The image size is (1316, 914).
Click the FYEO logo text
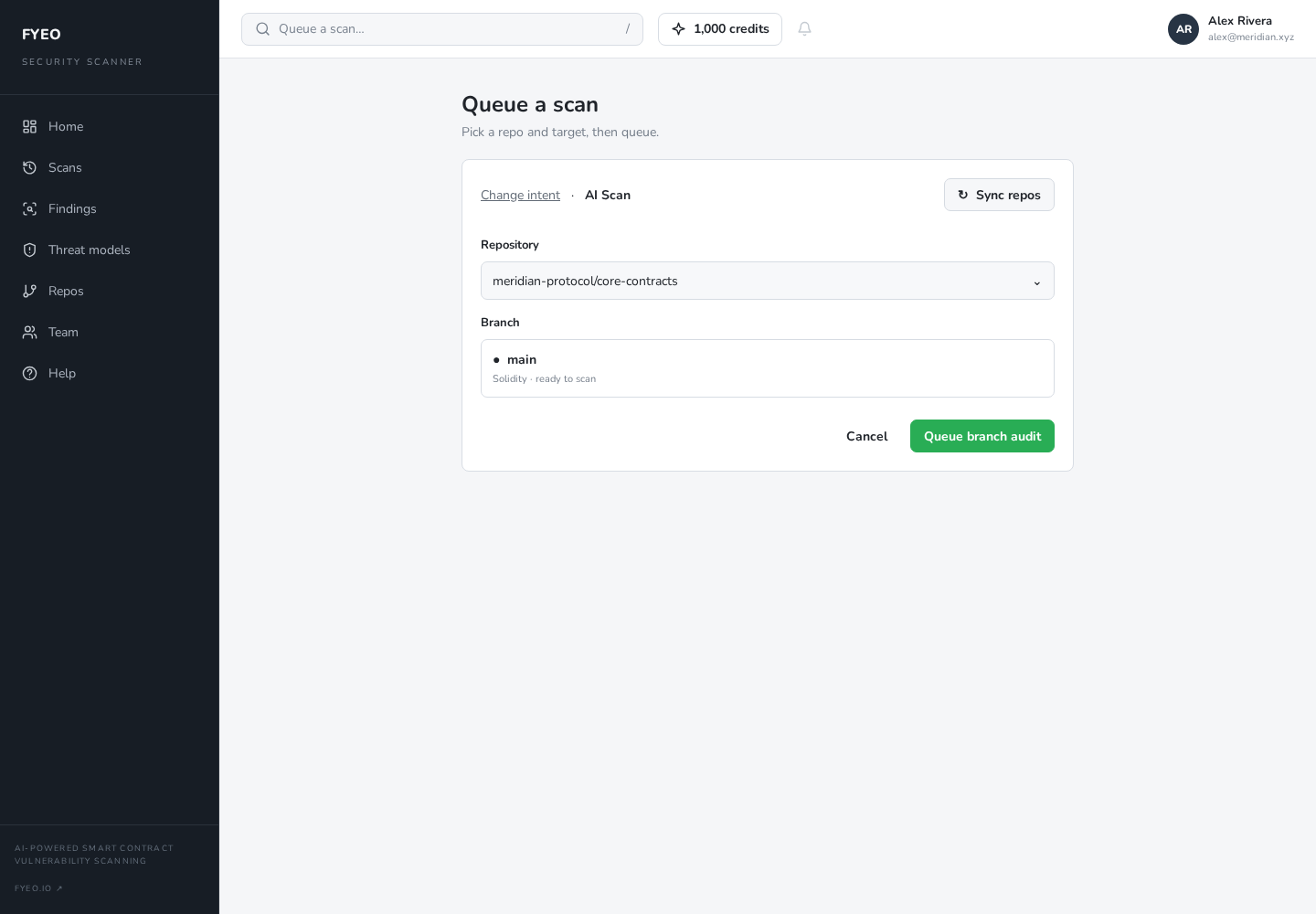(41, 34)
